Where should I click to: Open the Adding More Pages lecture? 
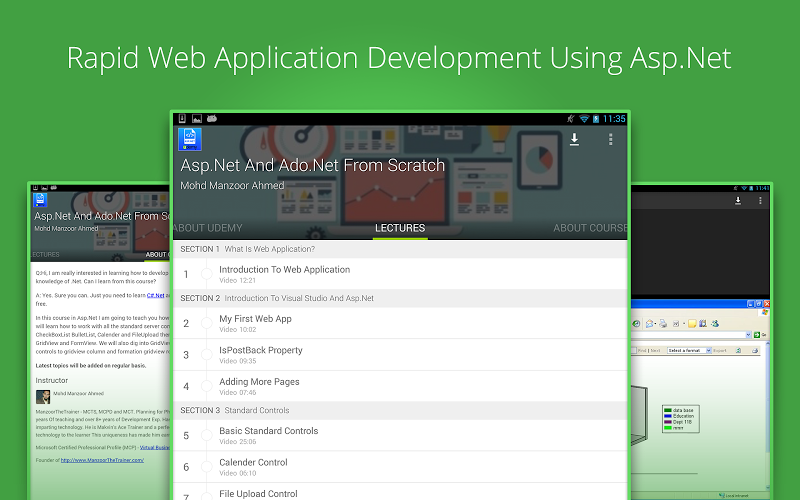[259, 386]
